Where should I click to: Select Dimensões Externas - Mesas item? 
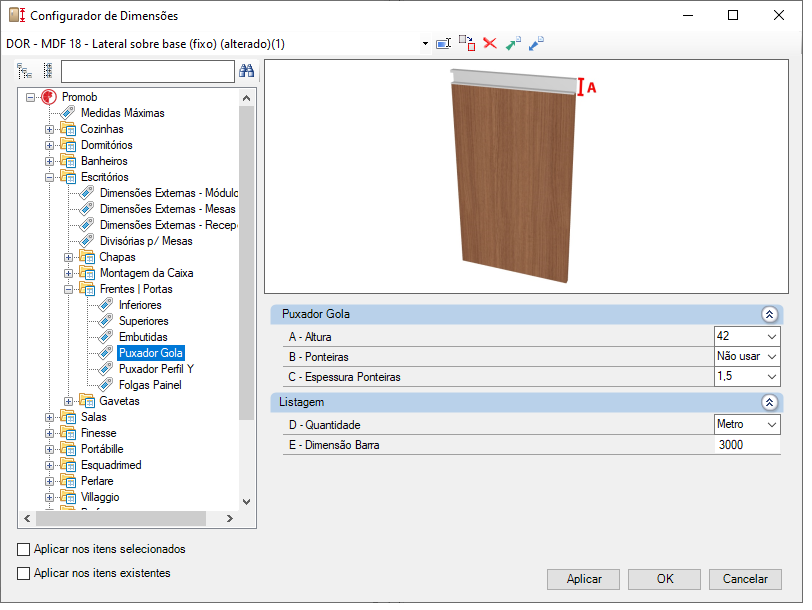point(168,209)
